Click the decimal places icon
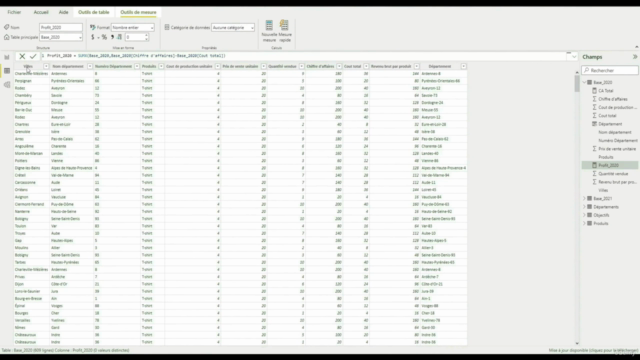The image size is (640, 360). tap(120, 37)
